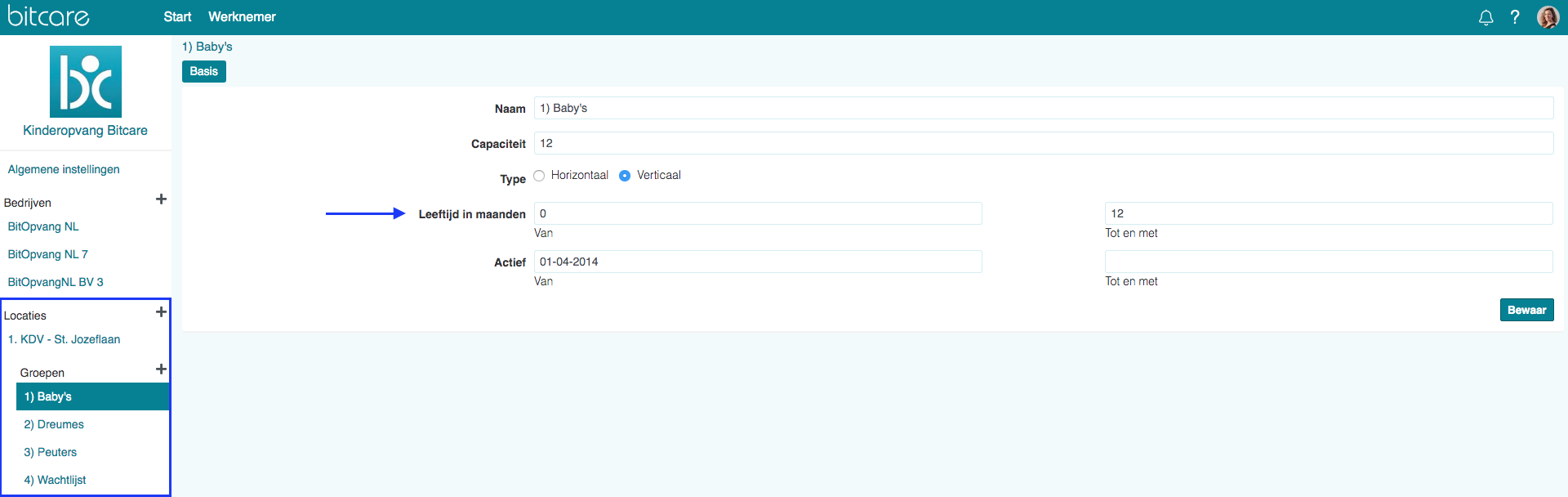
Task: Click the Kinderopvang Bitcare logo image
Action: tap(86, 82)
